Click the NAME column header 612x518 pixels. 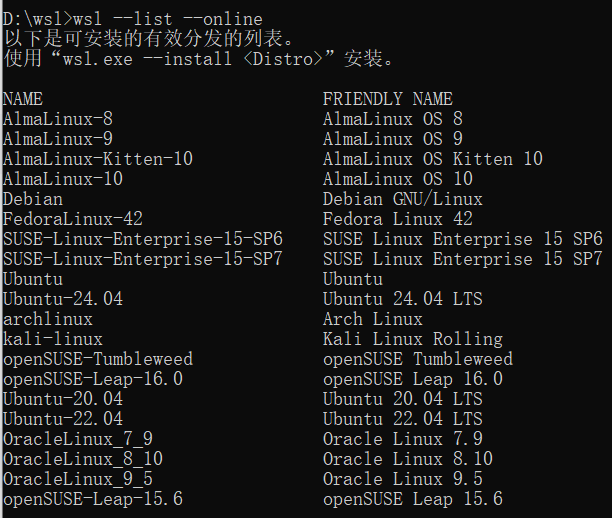pyautogui.click(x=23, y=98)
